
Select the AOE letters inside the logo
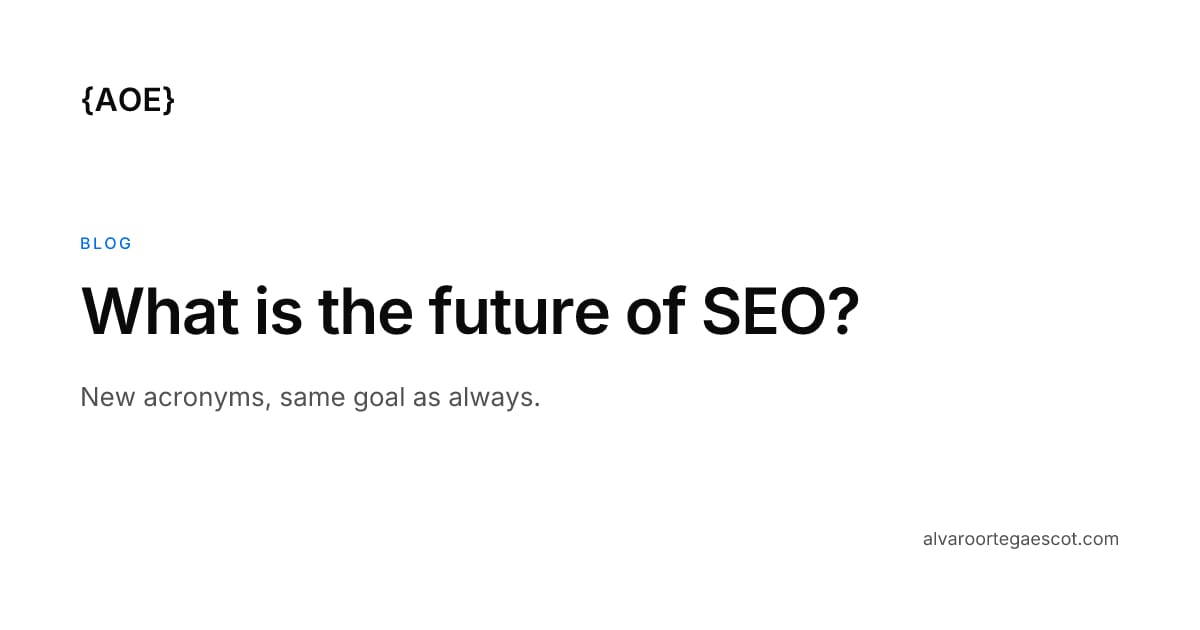(128, 99)
